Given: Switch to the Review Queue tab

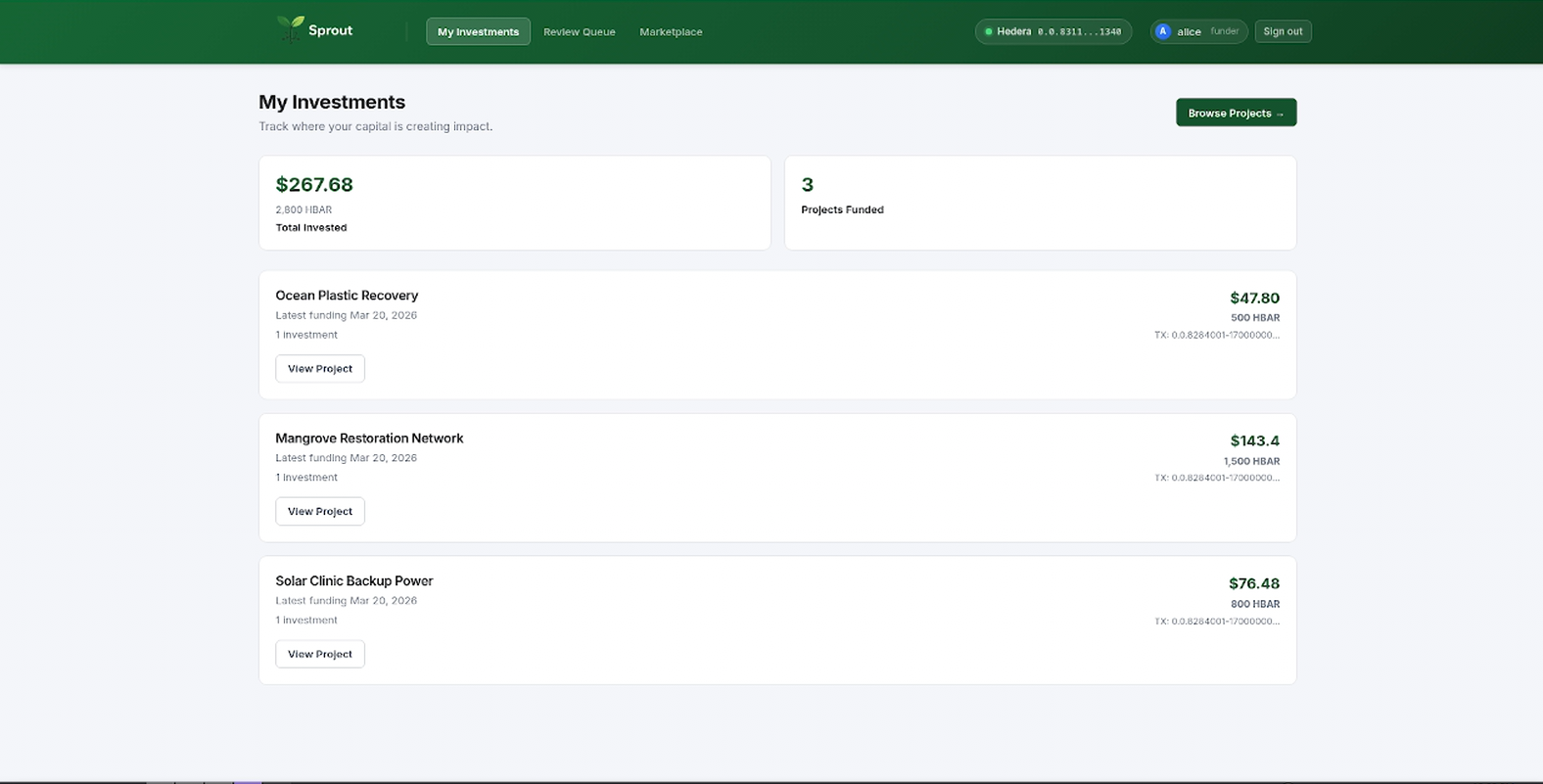Looking at the screenshot, I should pyautogui.click(x=580, y=31).
